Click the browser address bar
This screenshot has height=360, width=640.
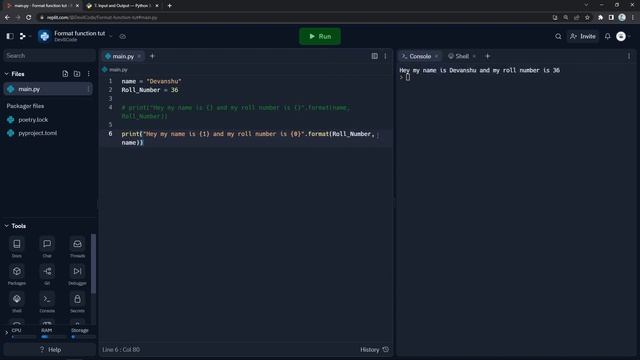pyautogui.click(x=294, y=18)
